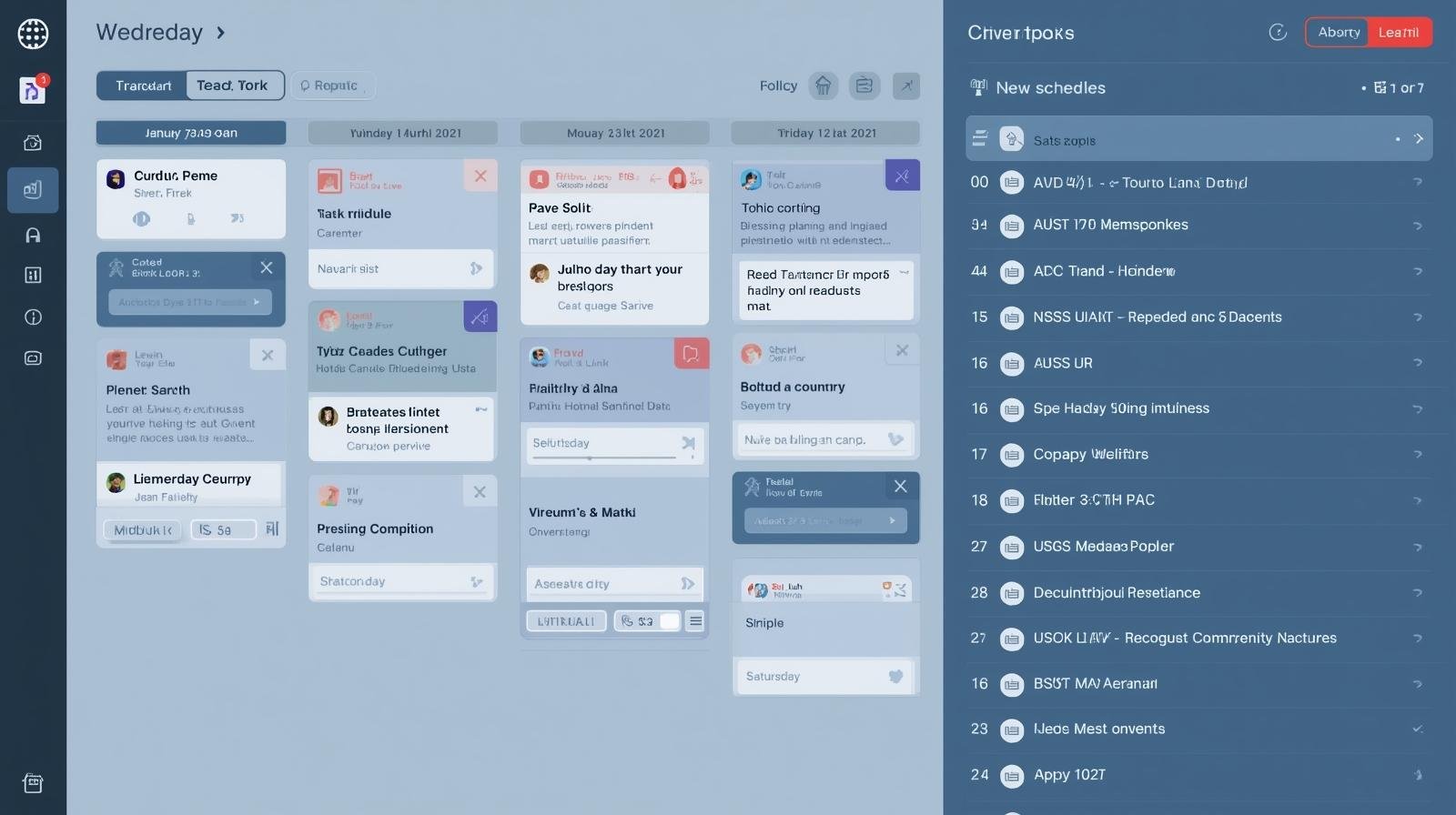Open the Liemerday Ceurpy entry
This screenshot has width=1456, height=815.
point(190,487)
